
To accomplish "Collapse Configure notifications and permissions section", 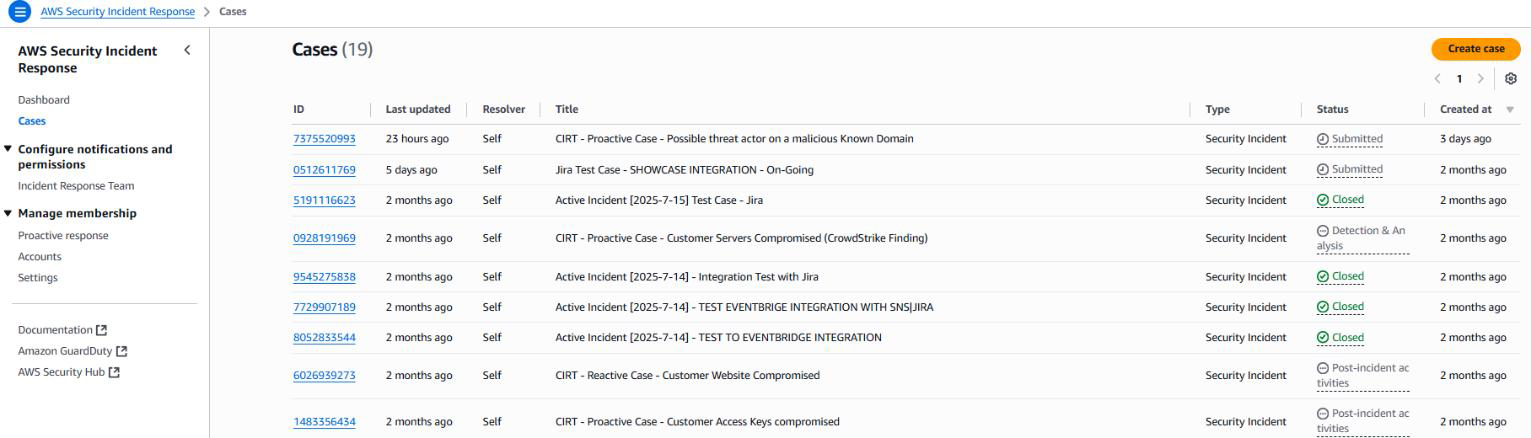I will point(9,149).
